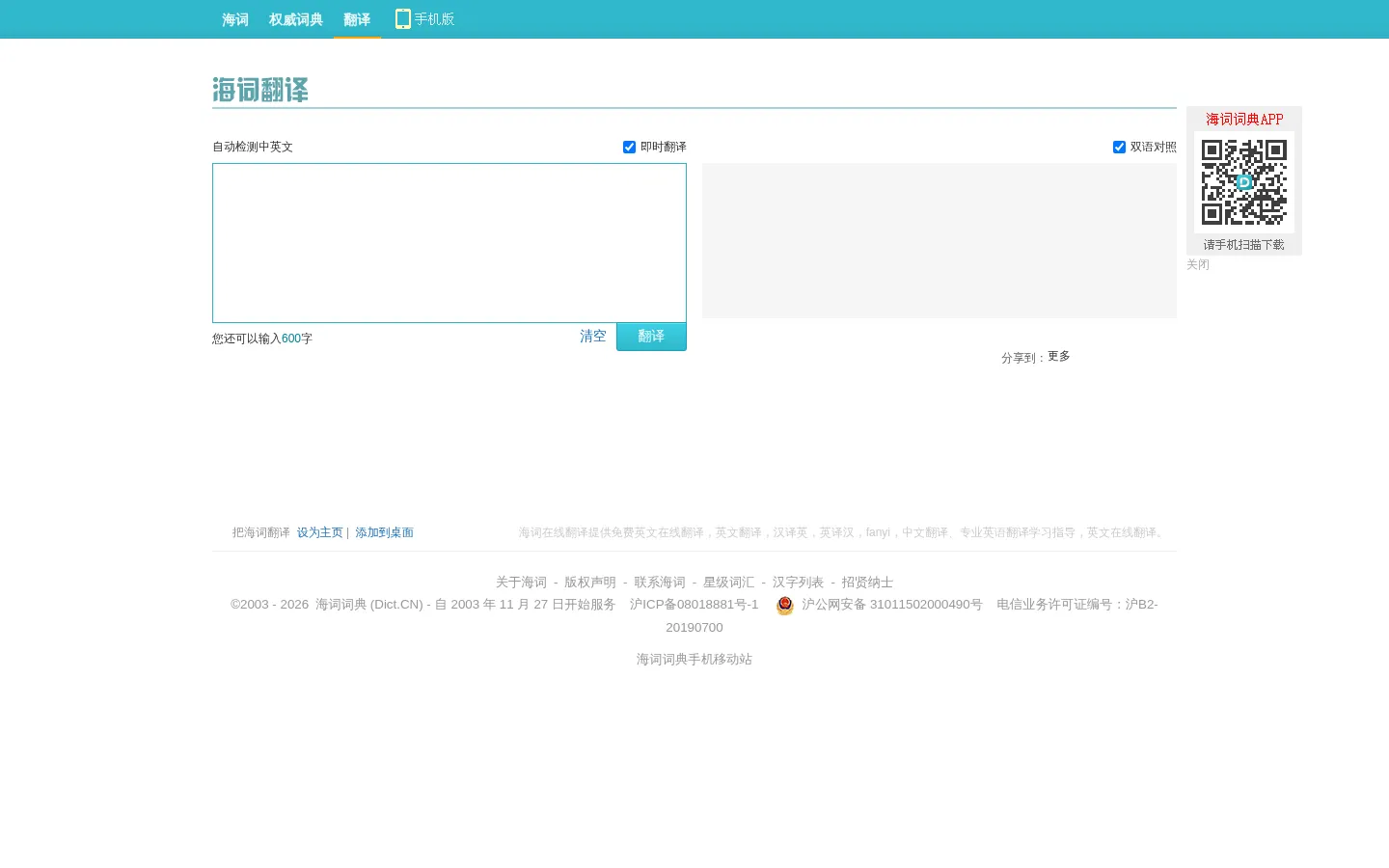Open the 海词词典手机移动站 link
Image resolution: width=1389 pixels, height=868 pixels.
(694, 659)
